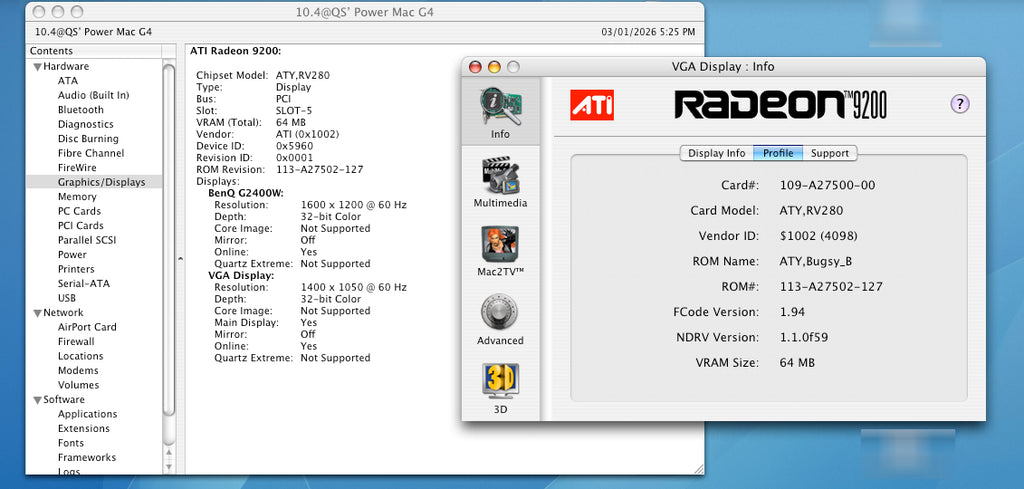
Task: Minimize the VGA Display Info window
Action: 494,67
